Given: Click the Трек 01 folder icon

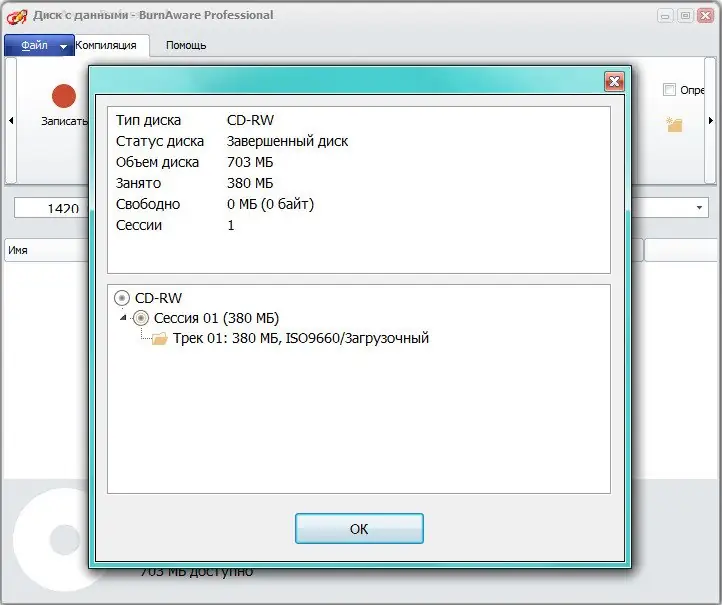Looking at the screenshot, I should pyautogui.click(x=159, y=338).
